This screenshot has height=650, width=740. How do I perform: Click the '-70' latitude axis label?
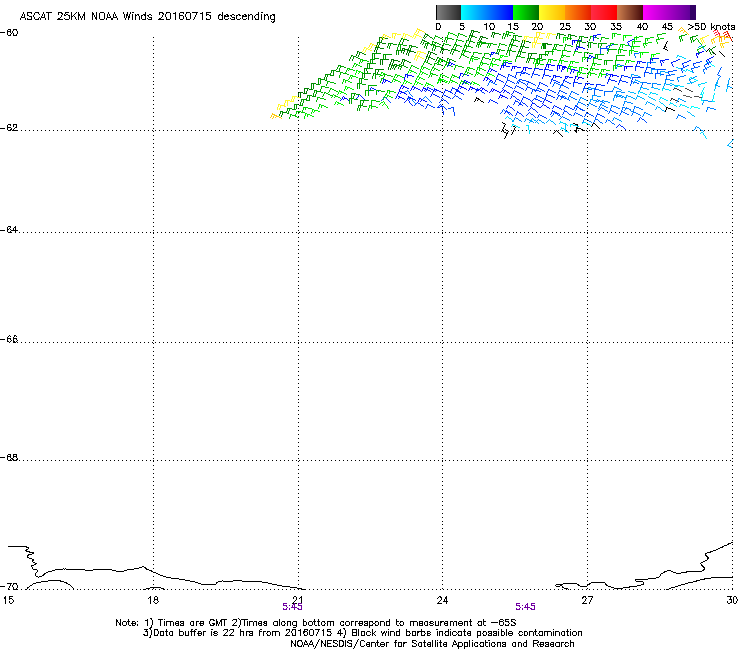pyautogui.click(x=9, y=587)
